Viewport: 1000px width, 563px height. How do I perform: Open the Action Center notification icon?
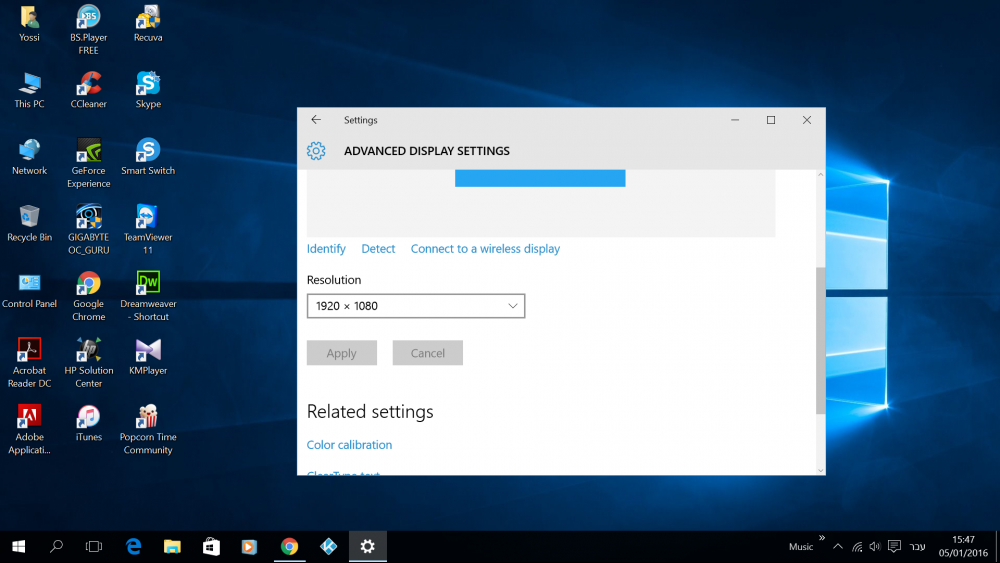click(x=894, y=546)
